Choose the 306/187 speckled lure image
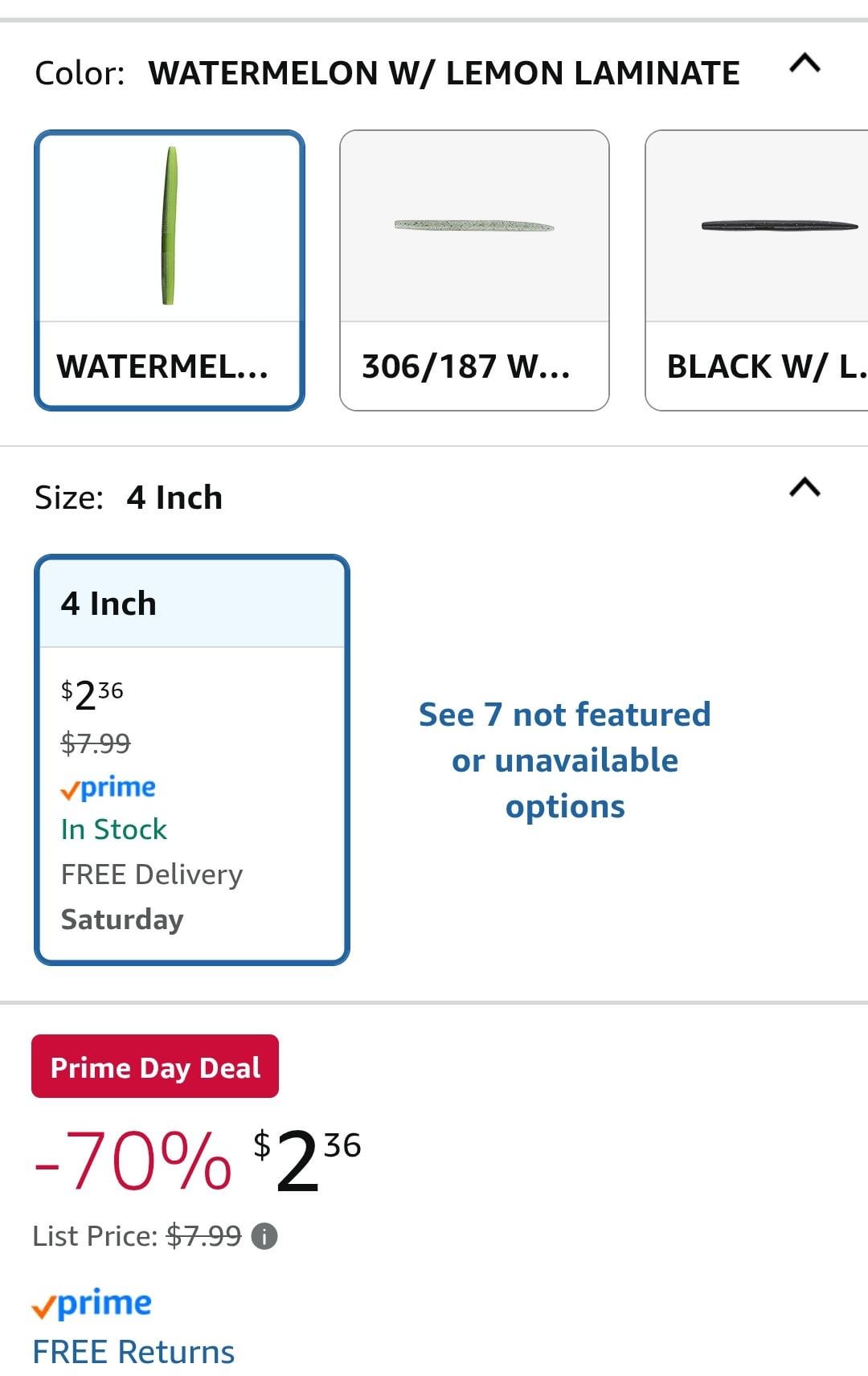The width and height of the screenshot is (868, 1376). point(474,226)
